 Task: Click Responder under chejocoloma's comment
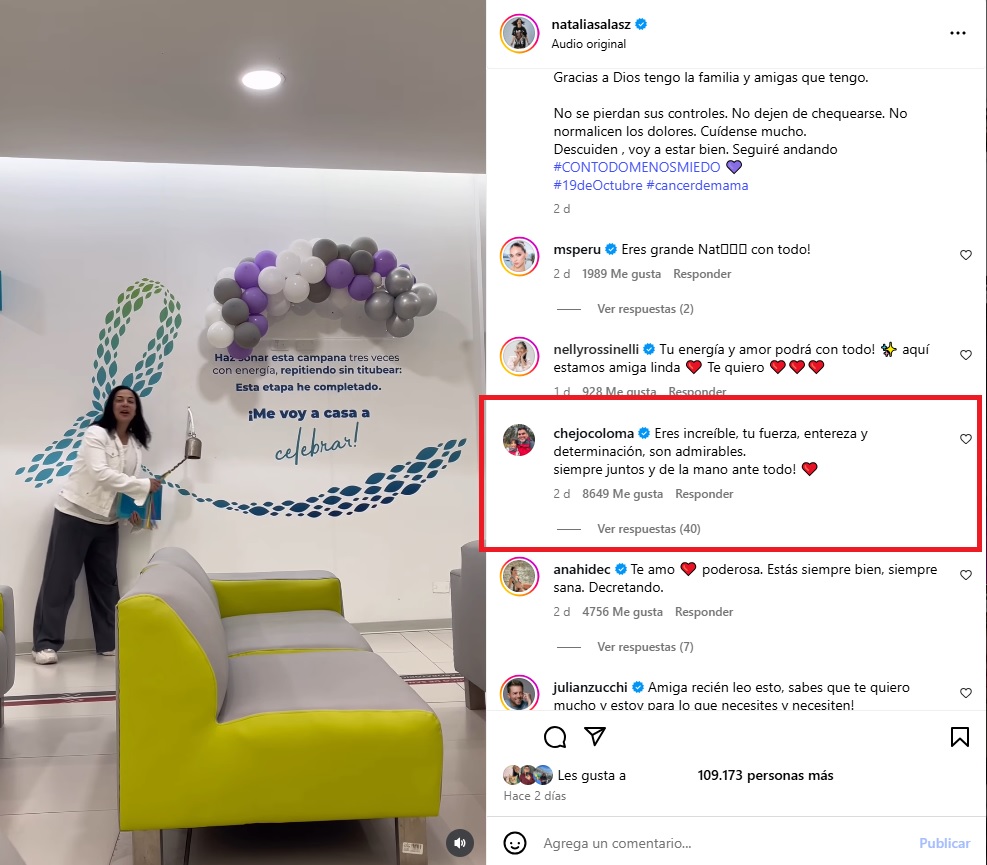[704, 494]
